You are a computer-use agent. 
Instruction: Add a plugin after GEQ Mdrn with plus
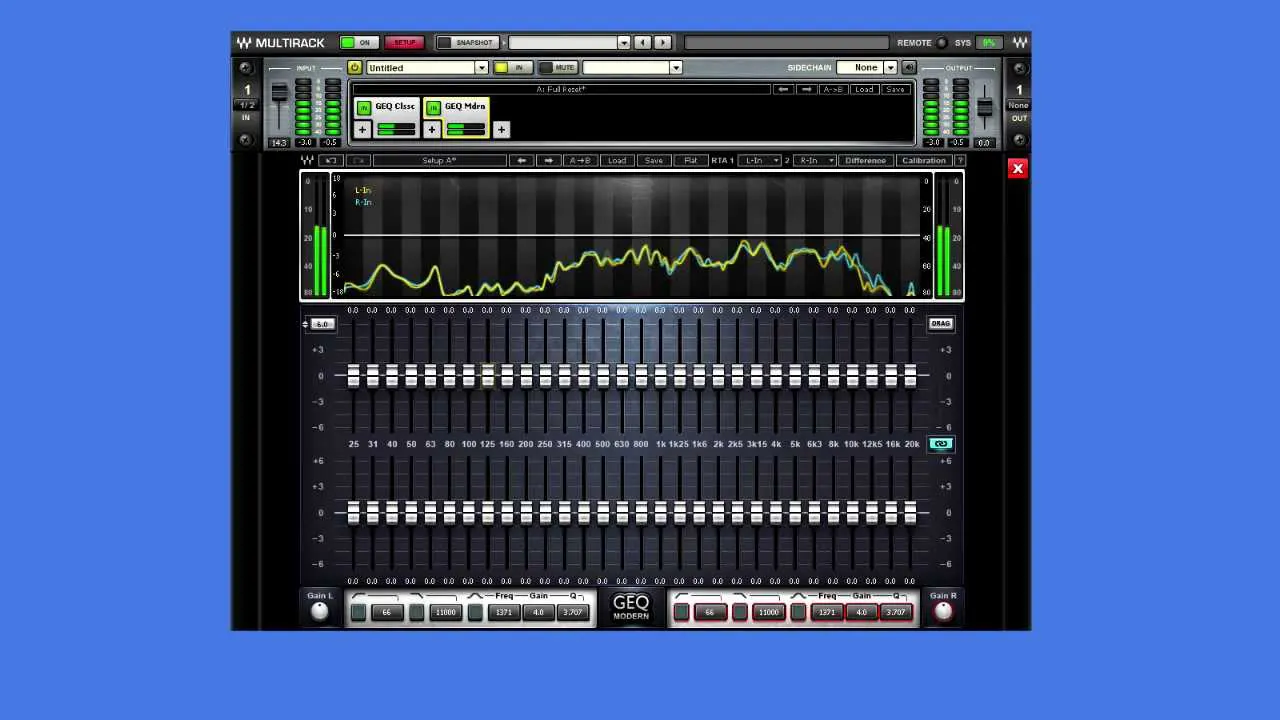tap(501, 129)
